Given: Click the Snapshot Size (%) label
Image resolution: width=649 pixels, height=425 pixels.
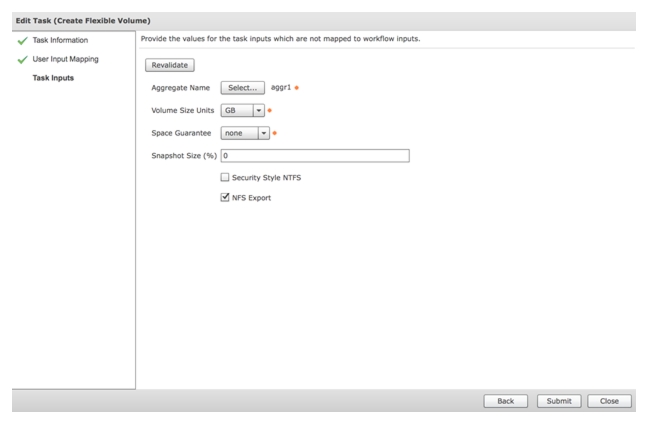Looking at the screenshot, I should pos(184,156).
